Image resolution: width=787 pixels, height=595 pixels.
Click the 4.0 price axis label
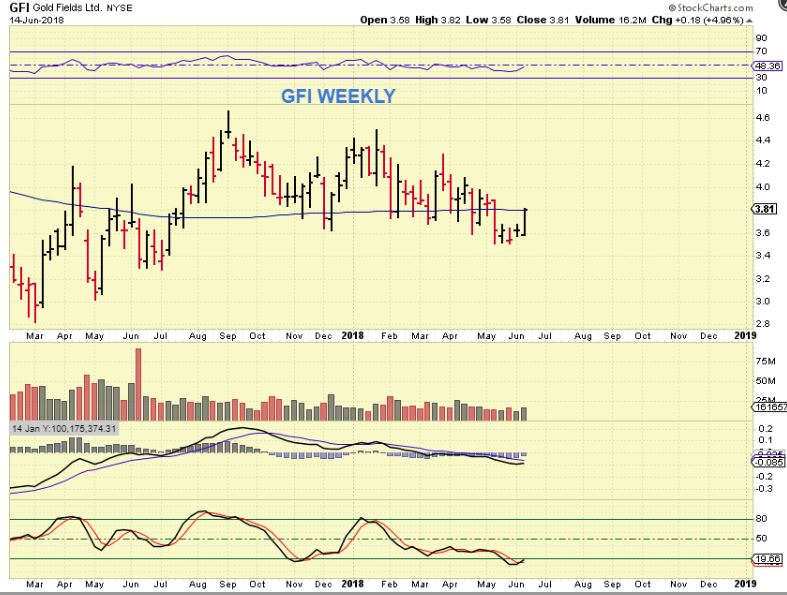(763, 187)
